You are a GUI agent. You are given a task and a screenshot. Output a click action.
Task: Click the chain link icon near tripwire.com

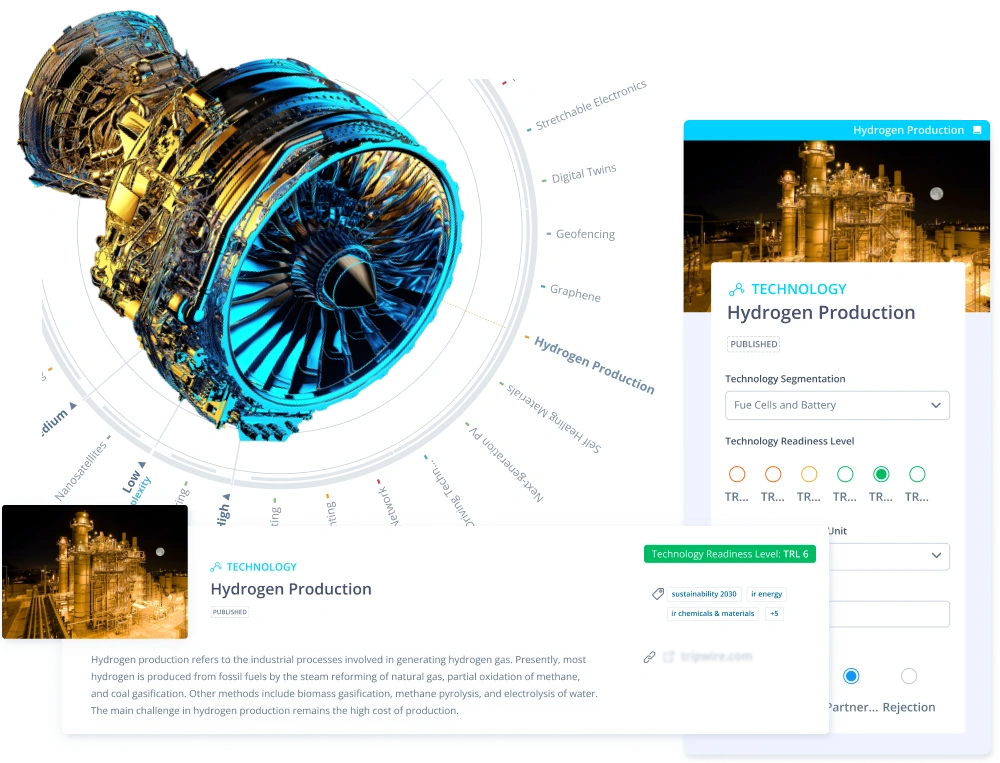click(648, 658)
